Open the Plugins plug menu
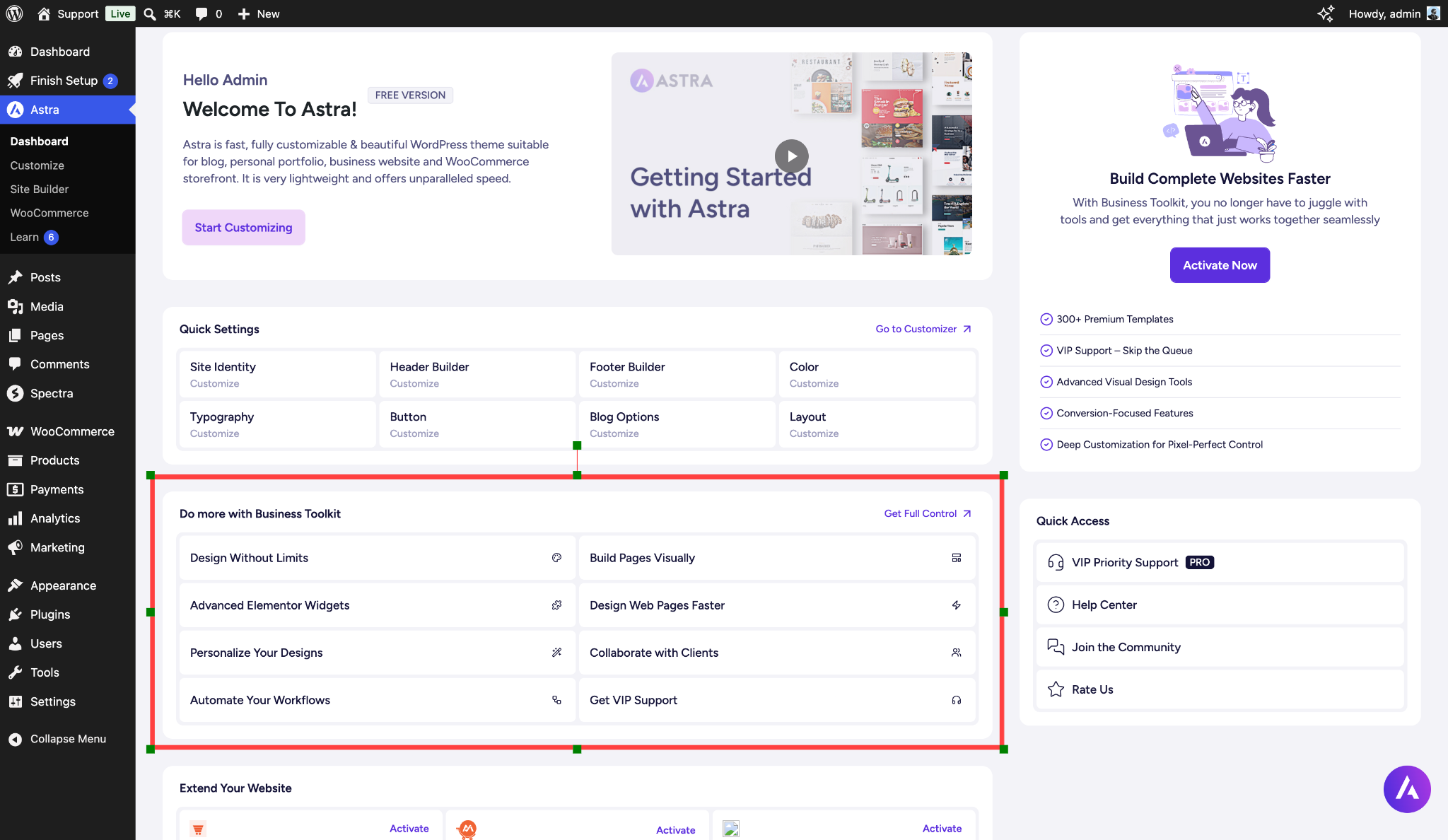The height and width of the screenshot is (840, 1448). pyautogui.click(x=68, y=614)
